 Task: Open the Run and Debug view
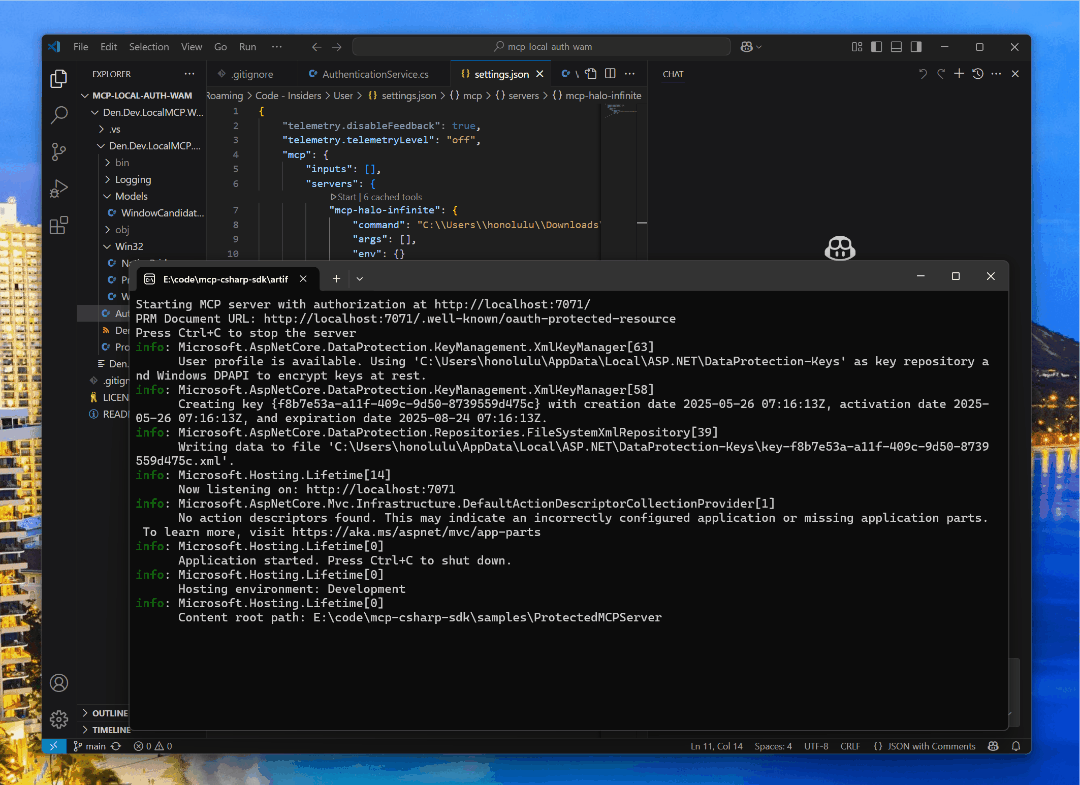coord(59,188)
